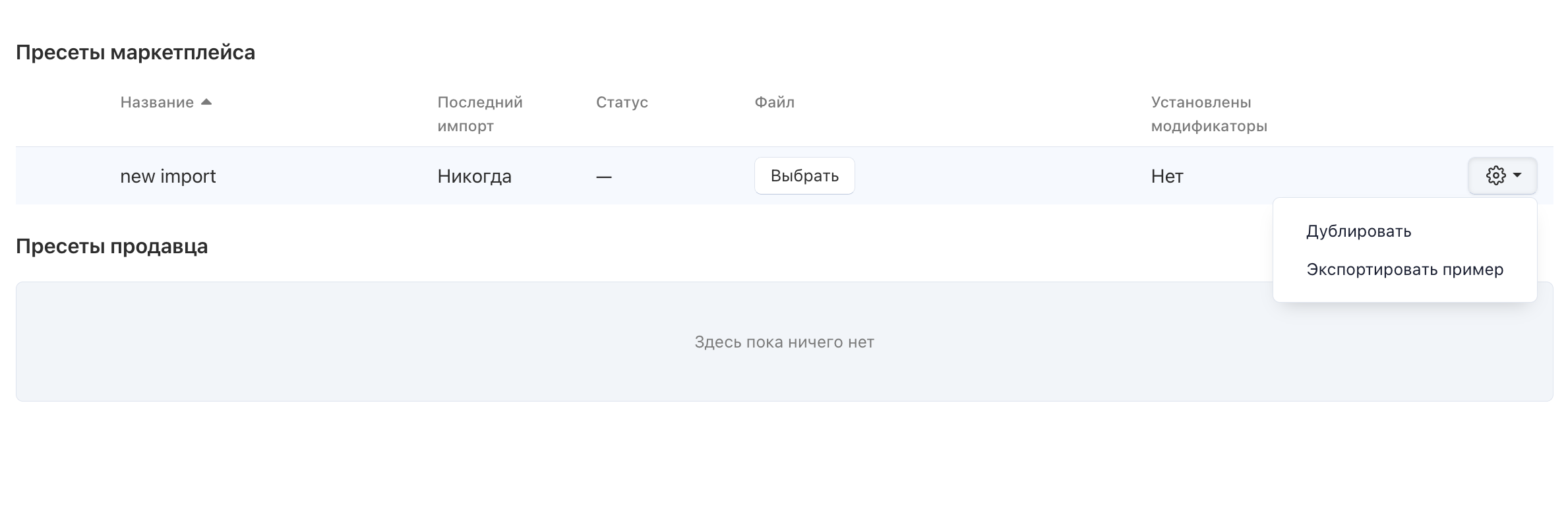Image resolution: width=1568 pixels, height=517 pixels.
Task: Click the sort arrow beside Название
Action: (x=206, y=102)
